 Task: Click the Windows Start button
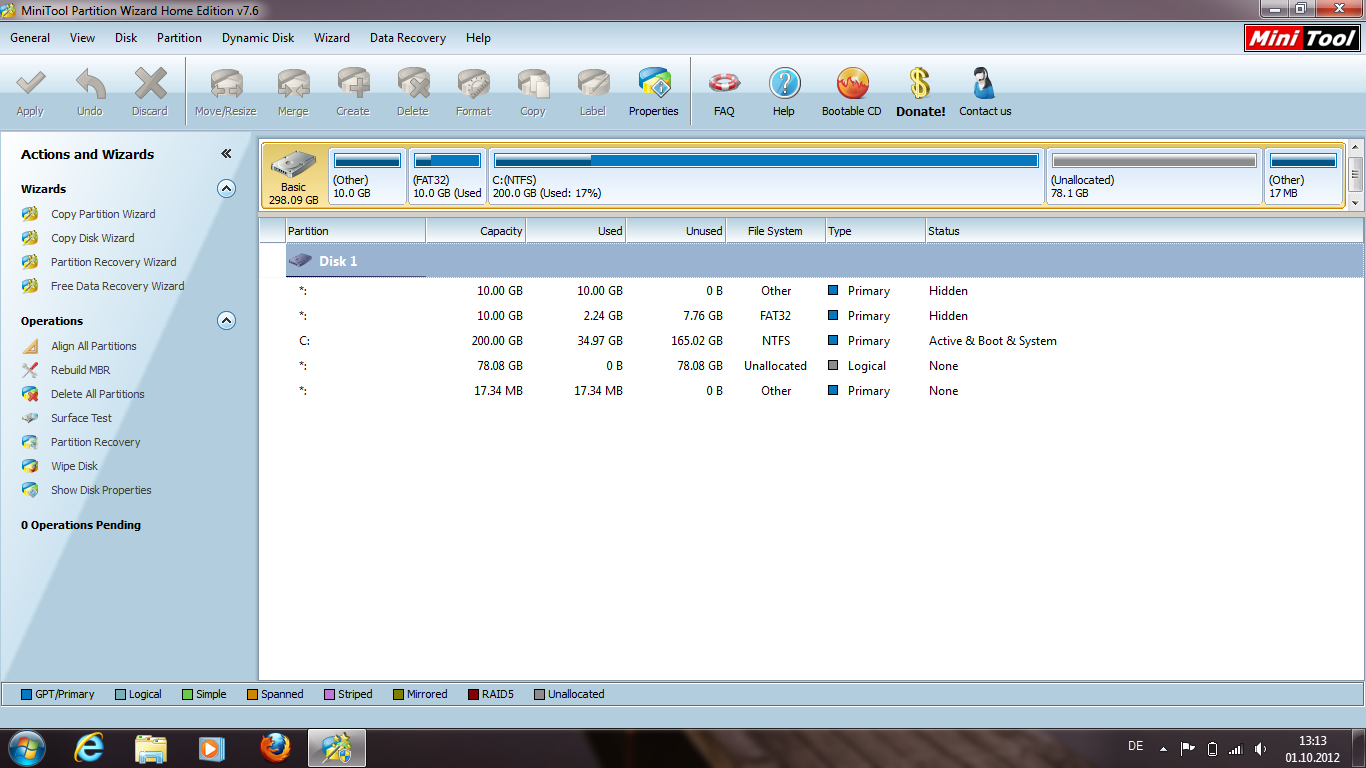click(27, 748)
